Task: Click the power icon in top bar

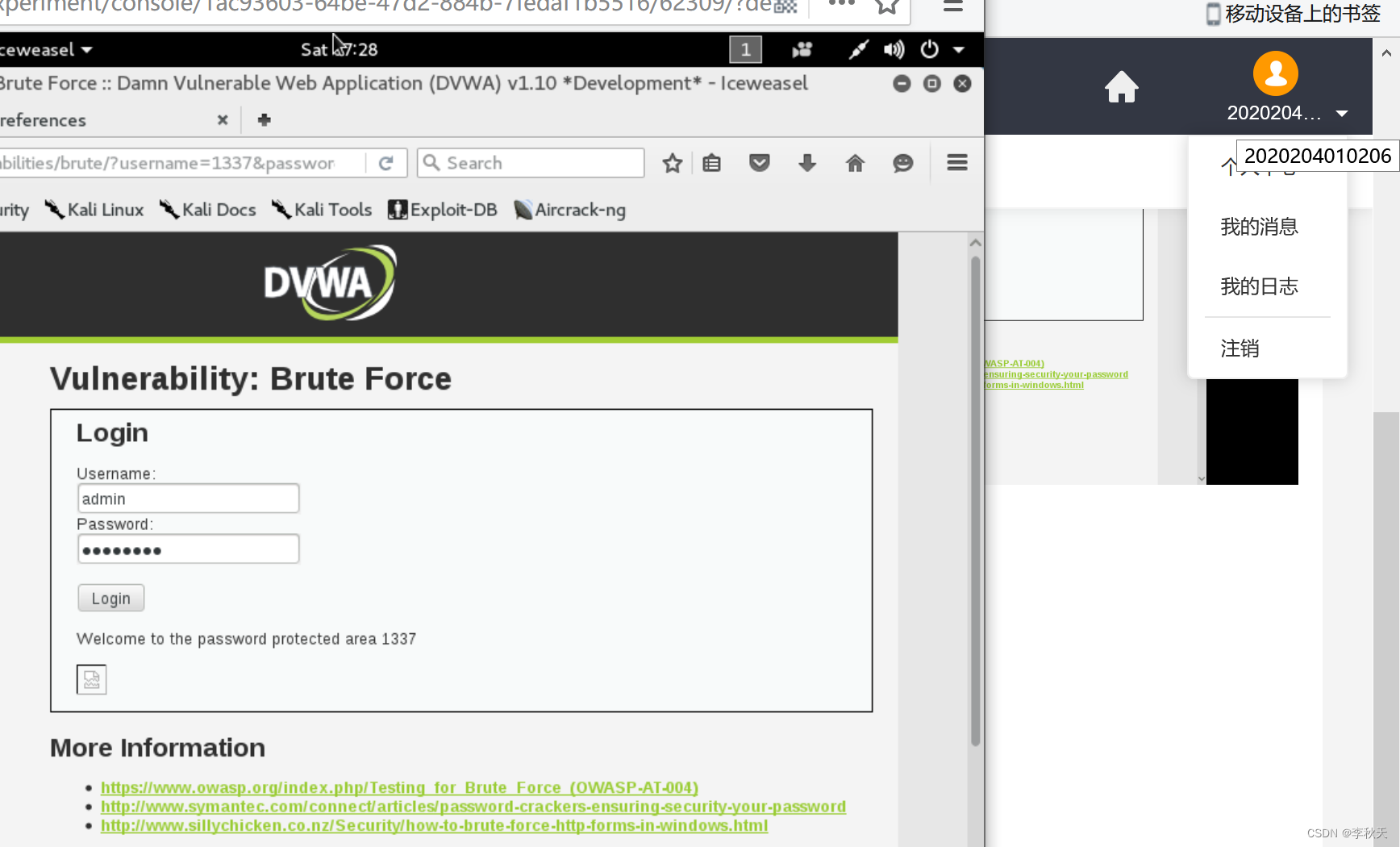Action: 930,49
